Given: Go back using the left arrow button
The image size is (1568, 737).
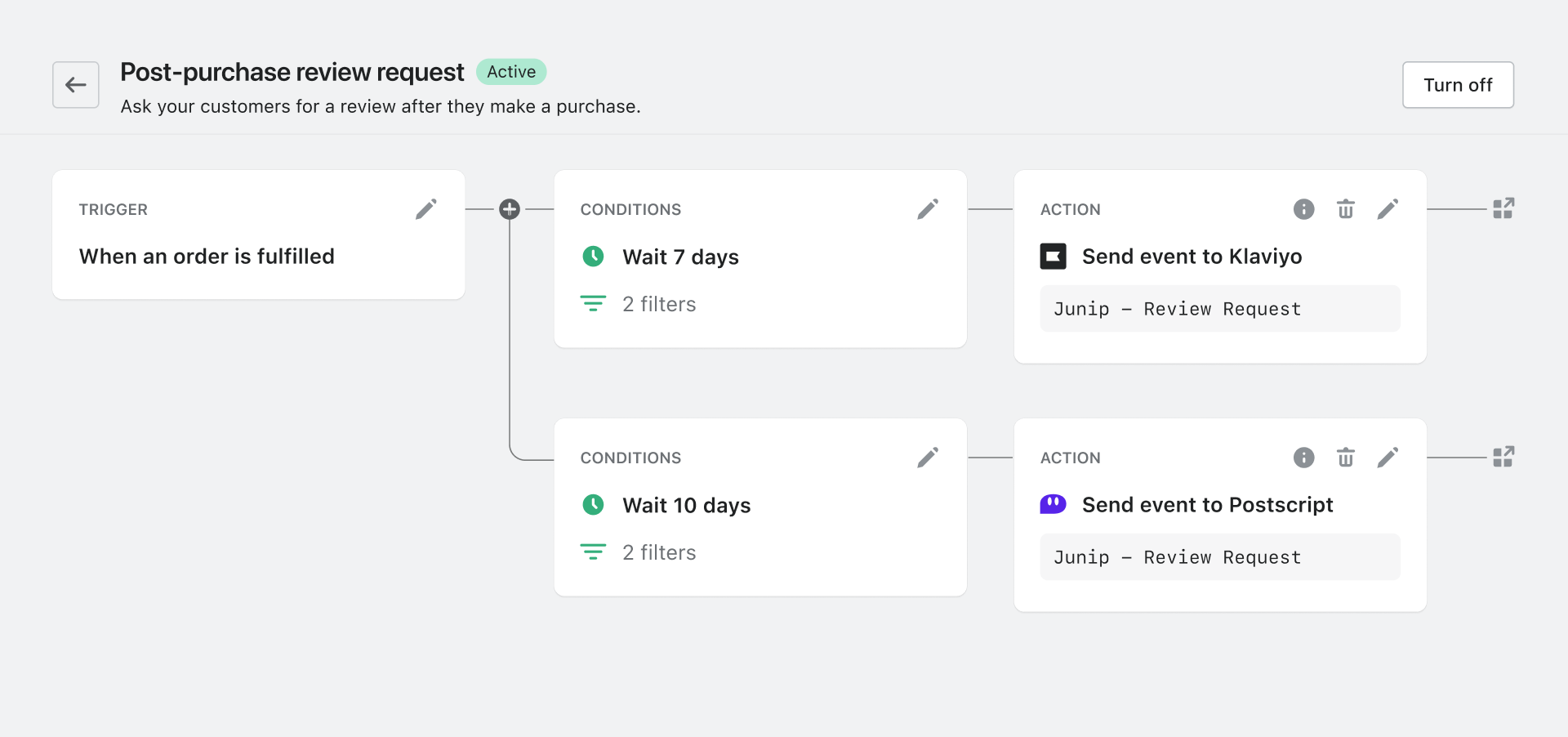Looking at the screenshot, I should [x=76, y=85].
